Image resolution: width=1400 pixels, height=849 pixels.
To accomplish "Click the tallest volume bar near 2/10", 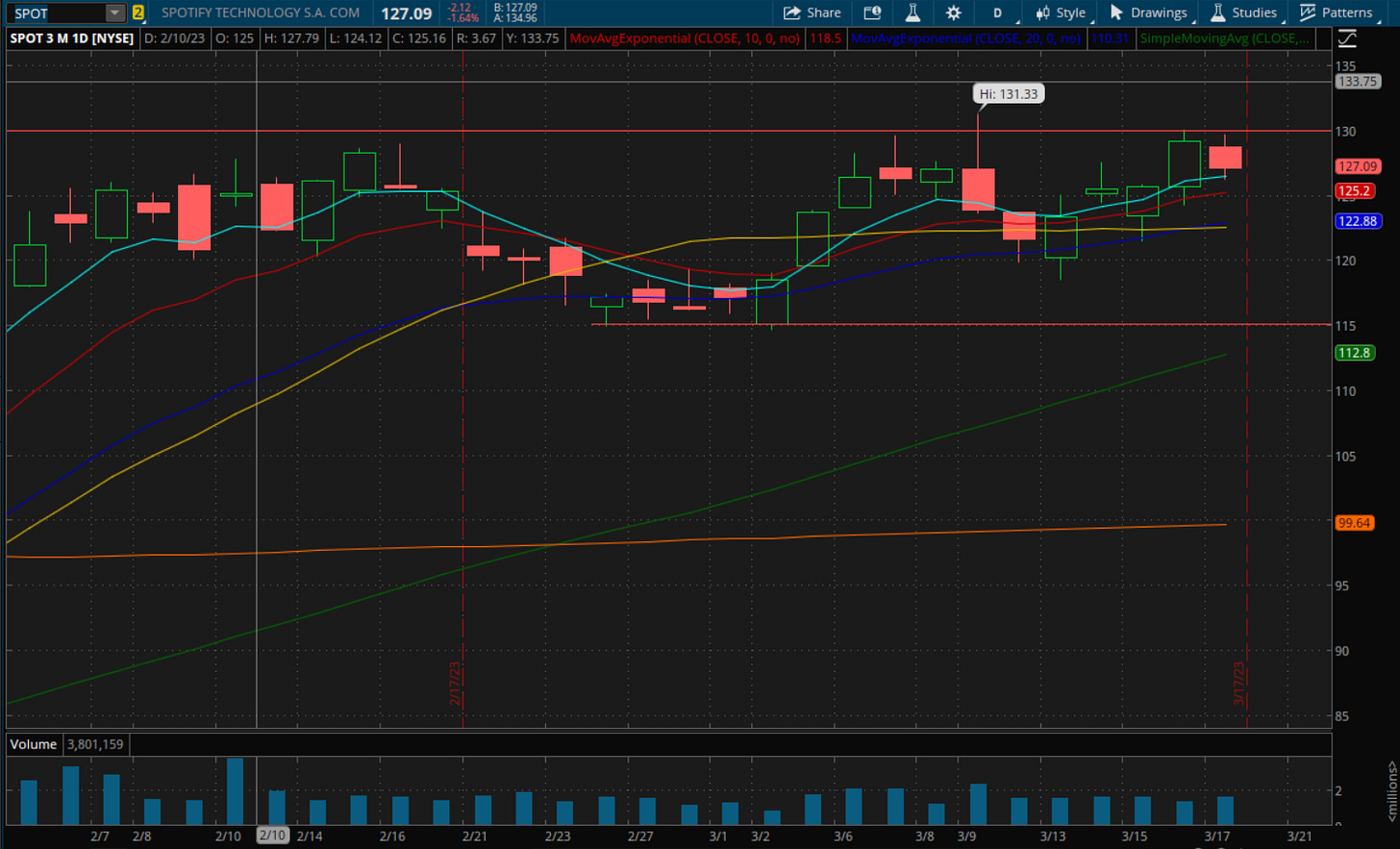I will click(236, 791).
